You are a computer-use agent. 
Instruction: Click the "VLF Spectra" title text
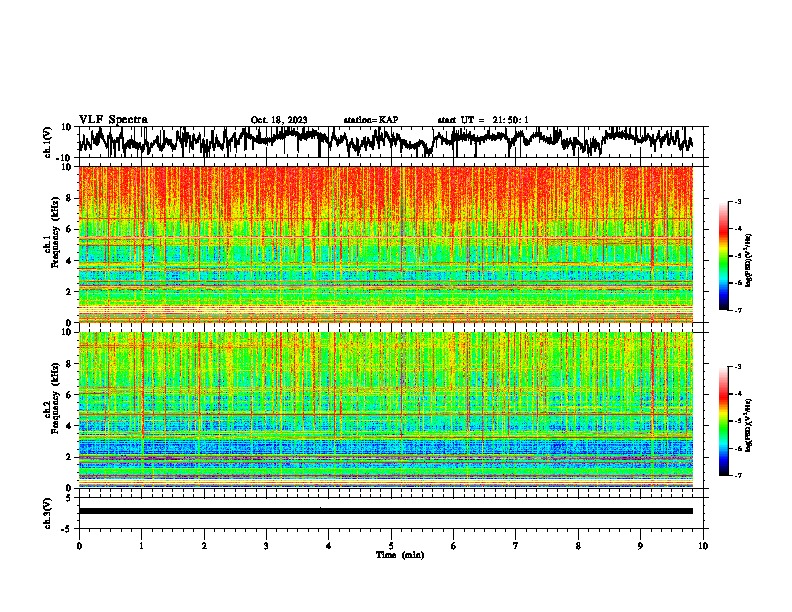(114, 120)
